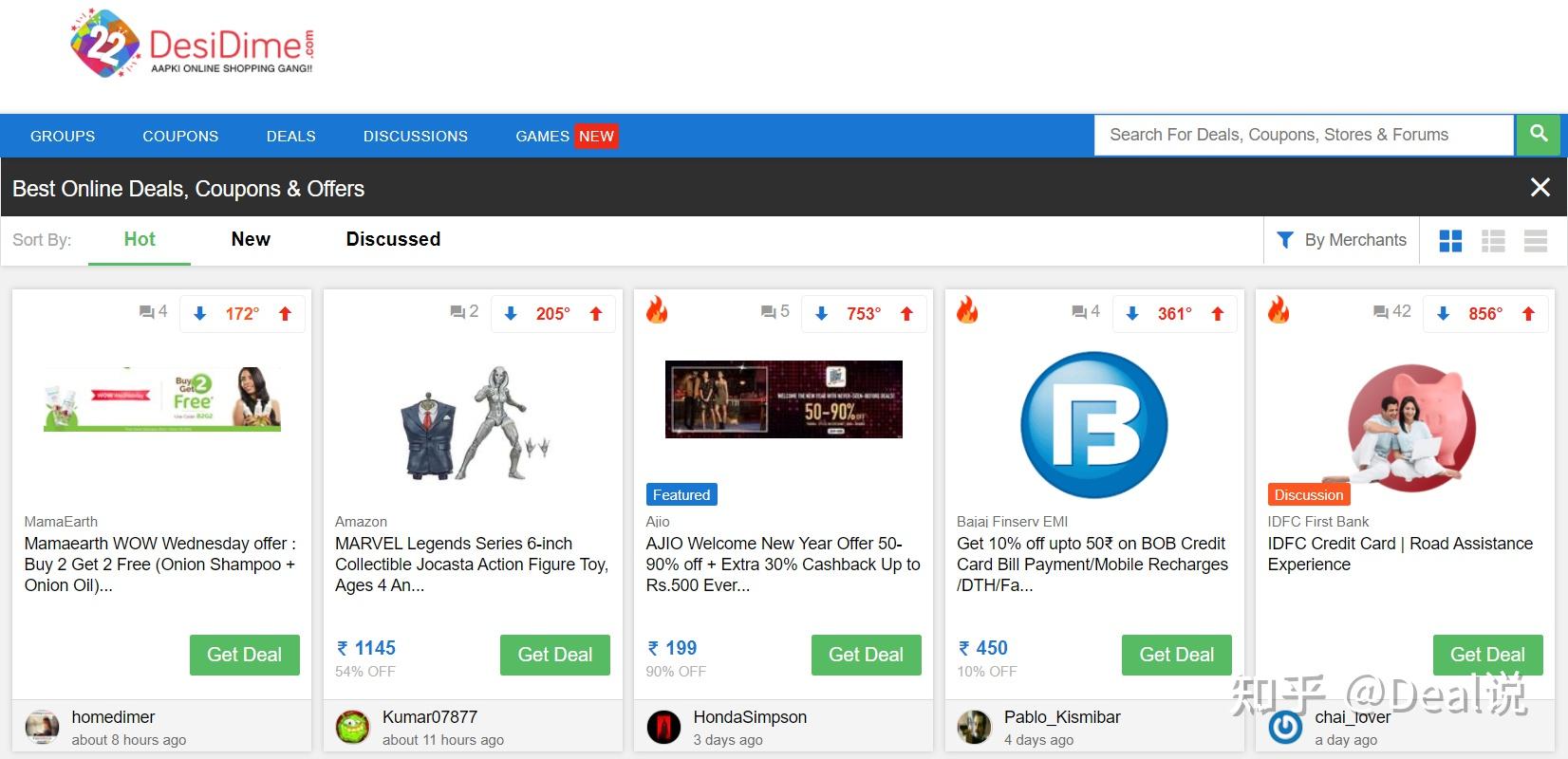Get Deal for MARVEL Legends Jocasta figure
Image resolution: width=1568 pixels, height=759 pixels.
click(x=555, y=655)
